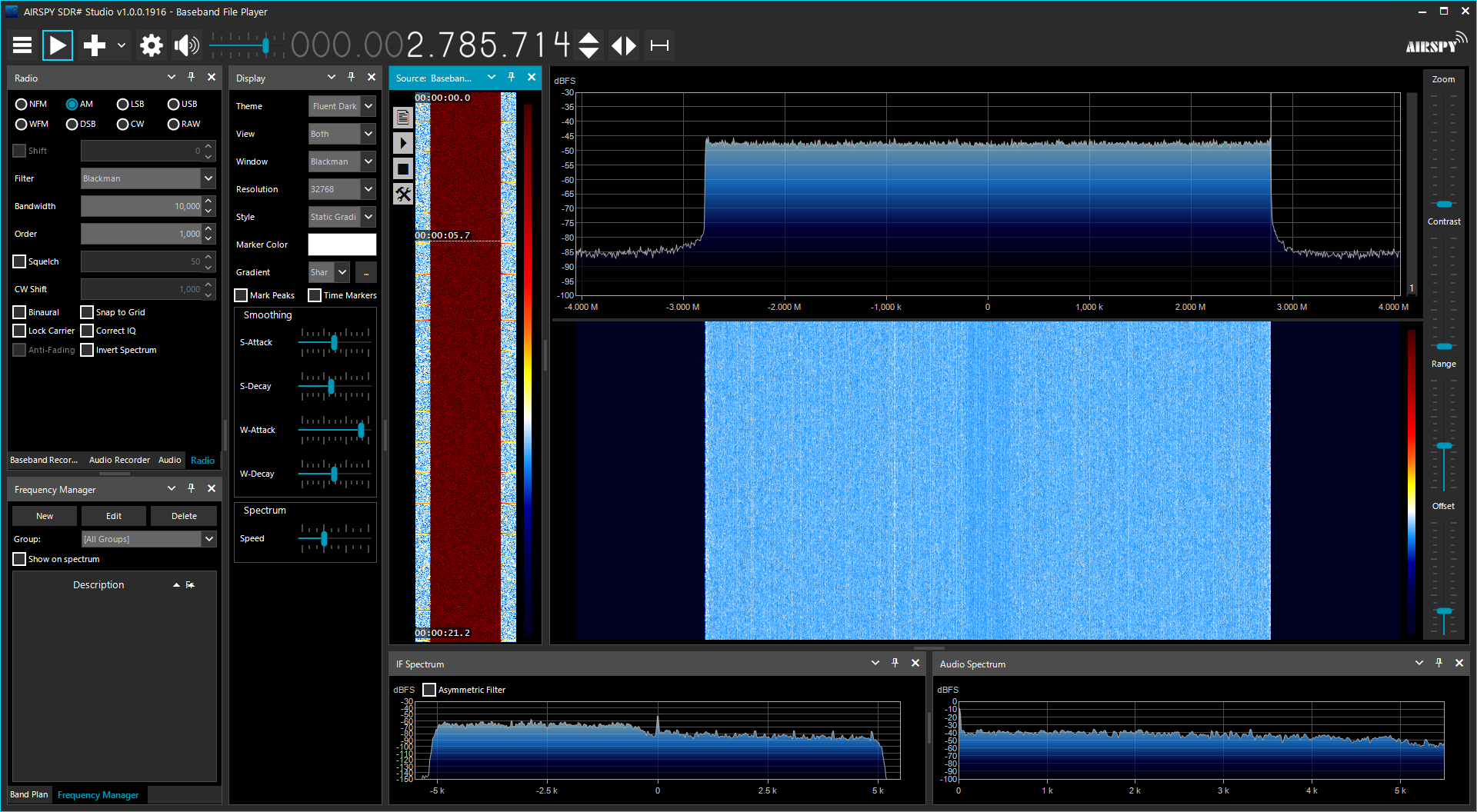Click the playlist document icon in Source panel

(403, 117)
